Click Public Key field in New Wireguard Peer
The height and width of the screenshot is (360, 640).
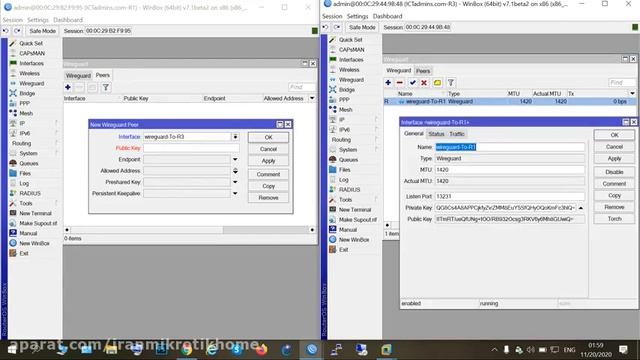pyautogui.click(x=191, y=148)
